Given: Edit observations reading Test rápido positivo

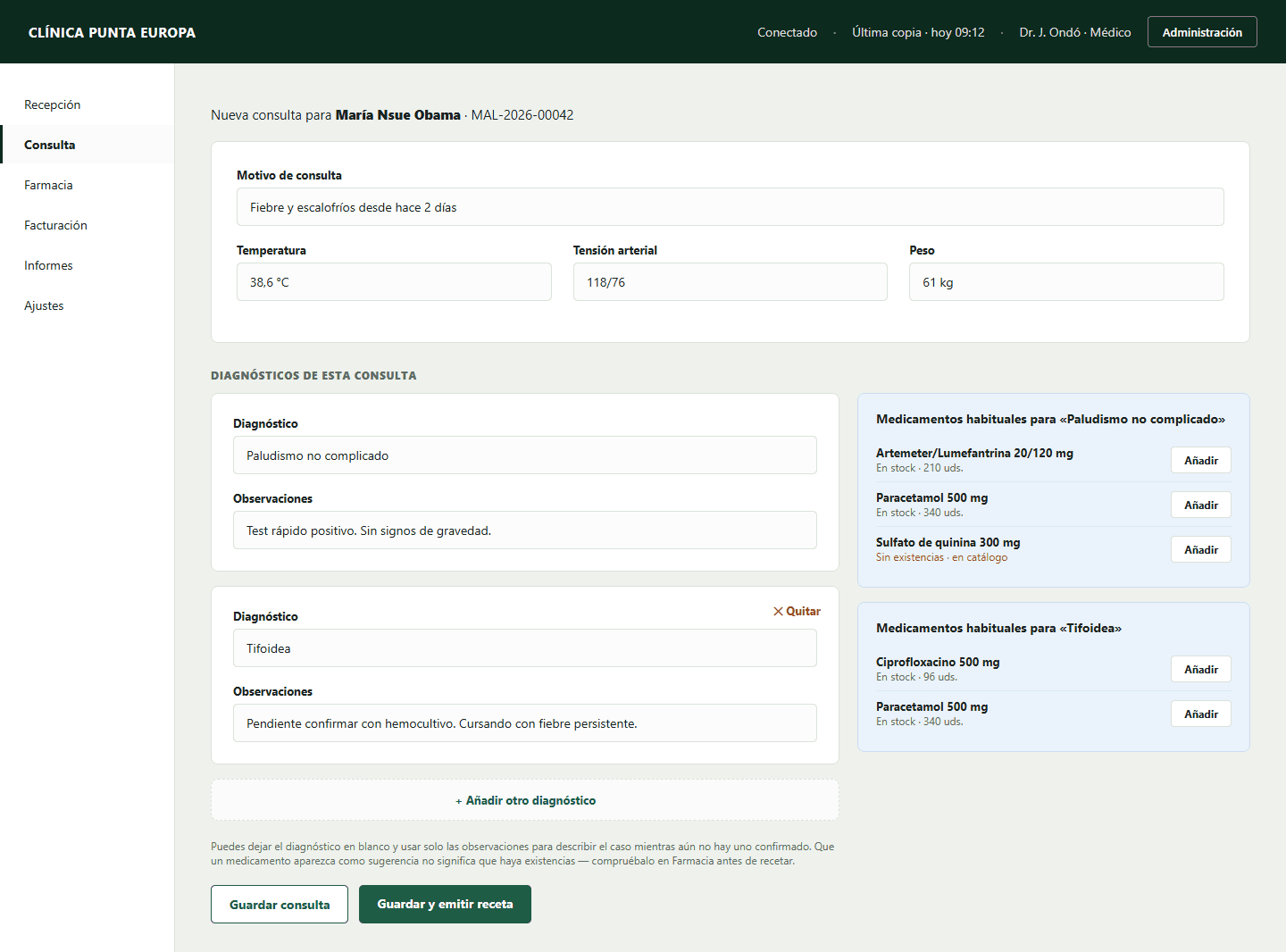Looking at the screenshot, I should click(525, 530).
